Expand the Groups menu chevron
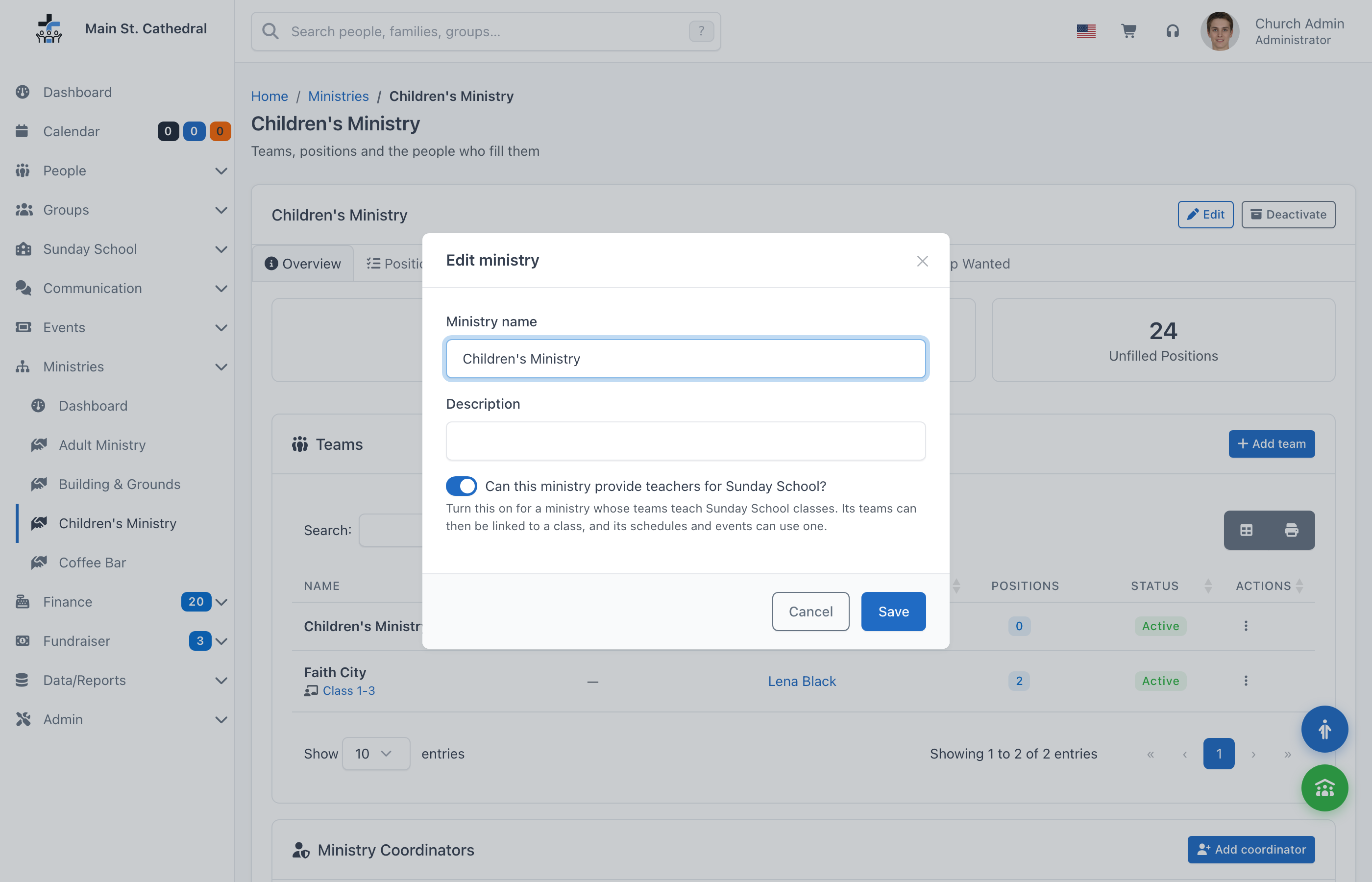The height and width of the screenshot is (882, 1372). [x=221, y=210]
